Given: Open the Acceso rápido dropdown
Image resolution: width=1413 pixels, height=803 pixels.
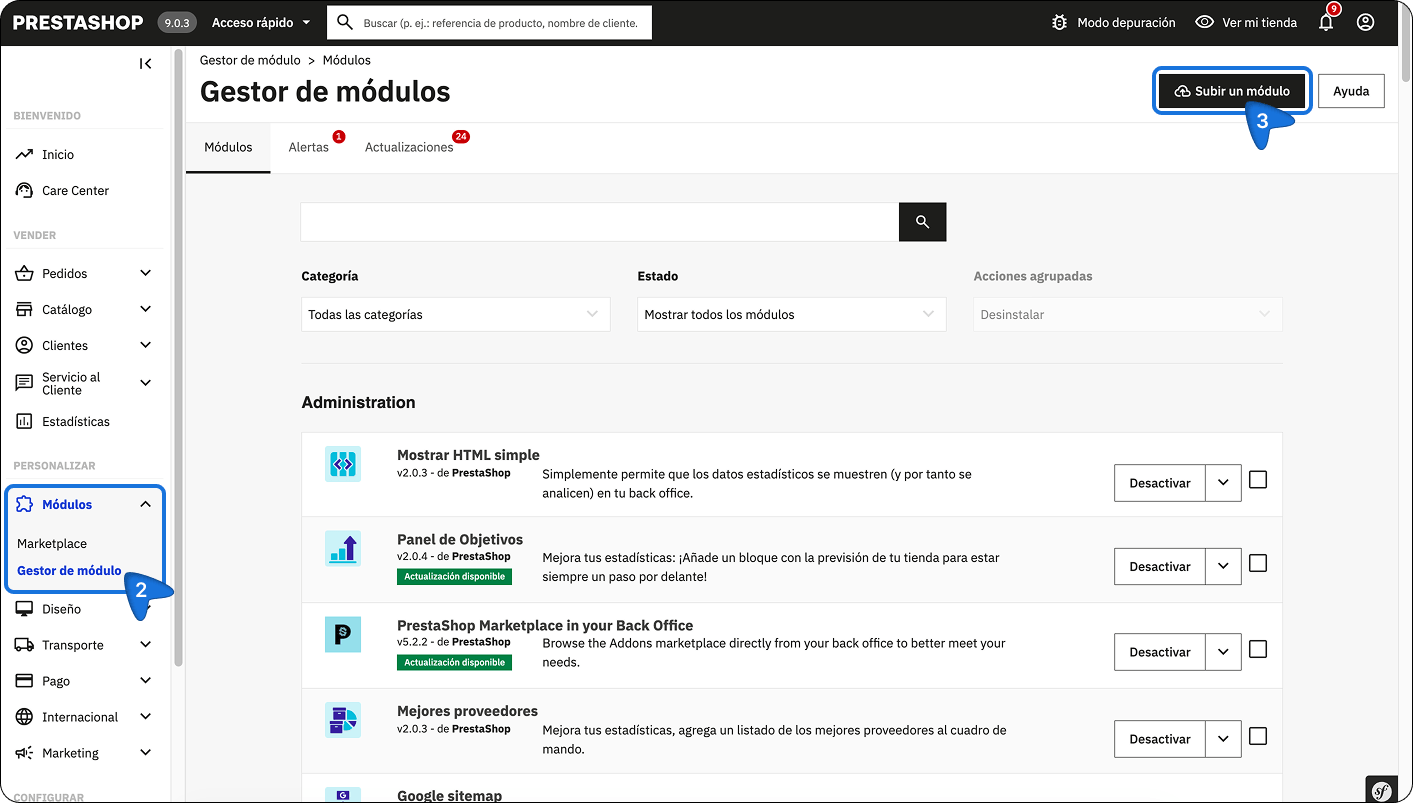Looking at the screenshot, I should (261, 22).
